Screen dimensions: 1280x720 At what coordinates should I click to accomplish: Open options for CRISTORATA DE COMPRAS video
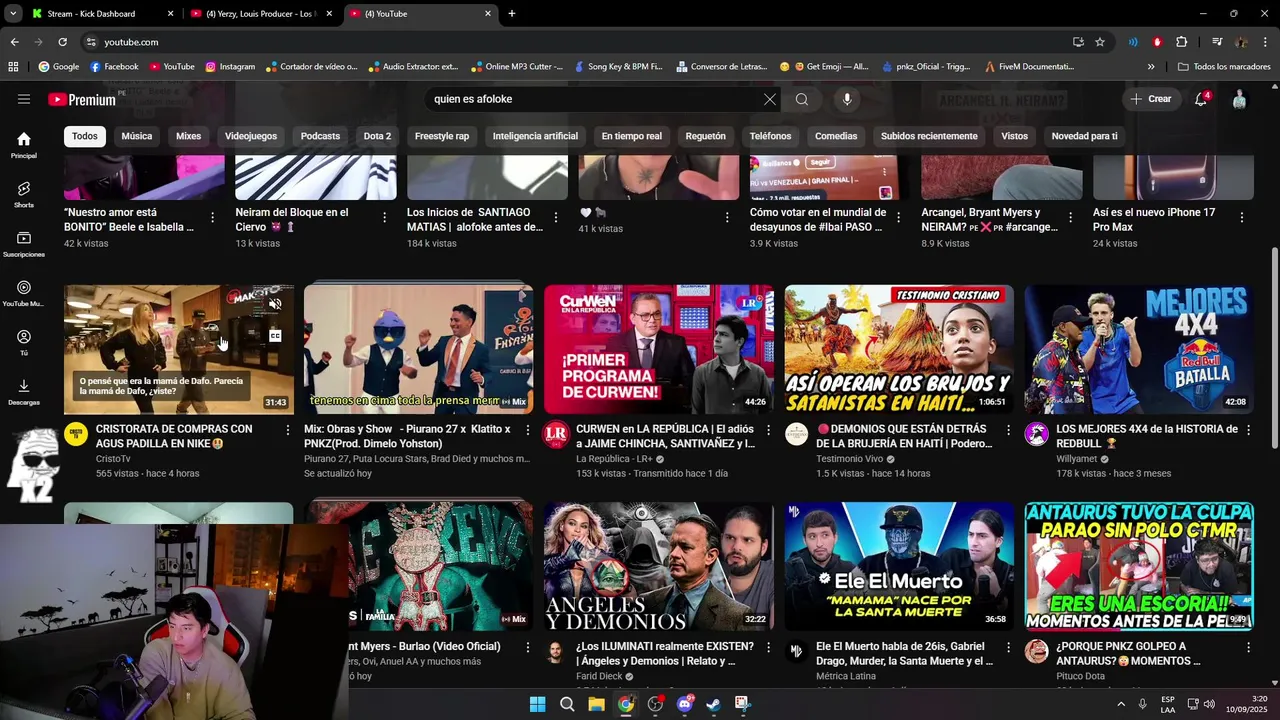click(288, 430)
